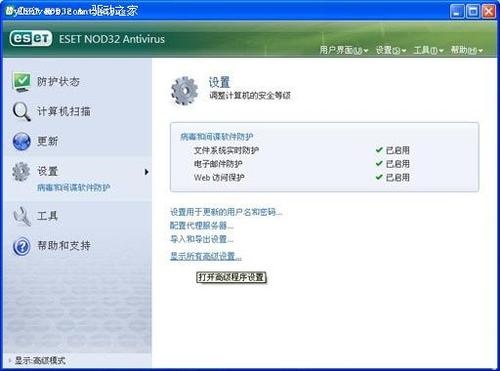Screen dimensions: 500x371
Task: Open the 设置 dropdown in top menu
Action: tap(391, 50)
